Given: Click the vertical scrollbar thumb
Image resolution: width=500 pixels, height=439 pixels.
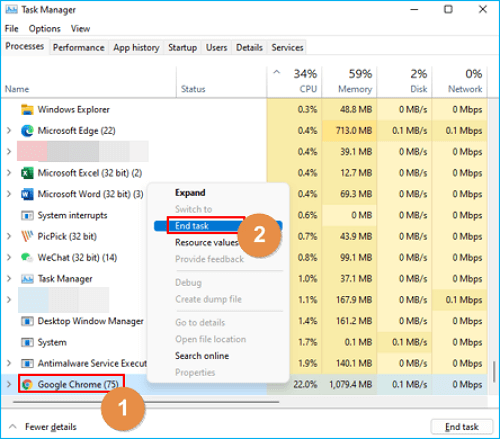Looking at the screenshot, I should click(x=494, y=371).
